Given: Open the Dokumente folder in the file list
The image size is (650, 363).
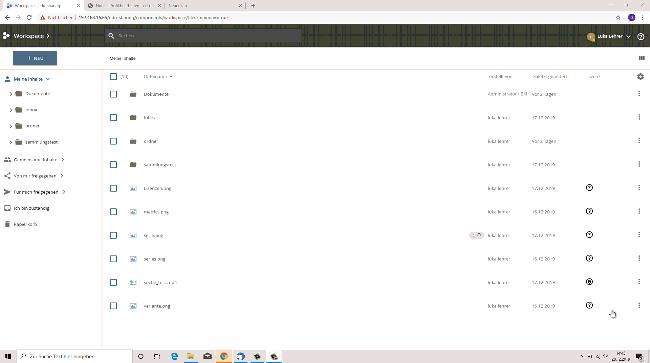Looking at the screenshot, I should coord(156,94).
